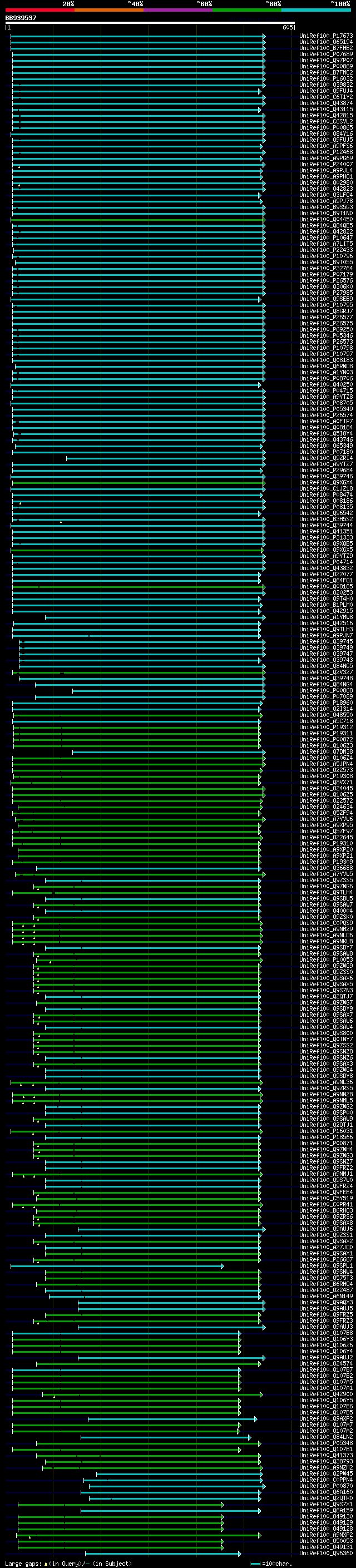This screenshot has height=1568, width=356.
Task: Open hit UniRef100_A9NZM2
Action: 326,1467
